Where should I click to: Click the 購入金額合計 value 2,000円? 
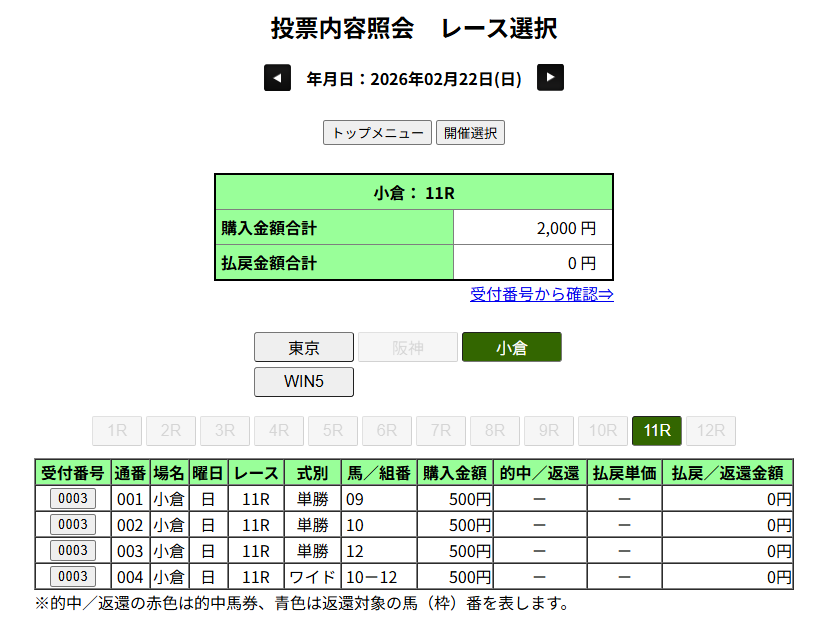click(532, 228)
